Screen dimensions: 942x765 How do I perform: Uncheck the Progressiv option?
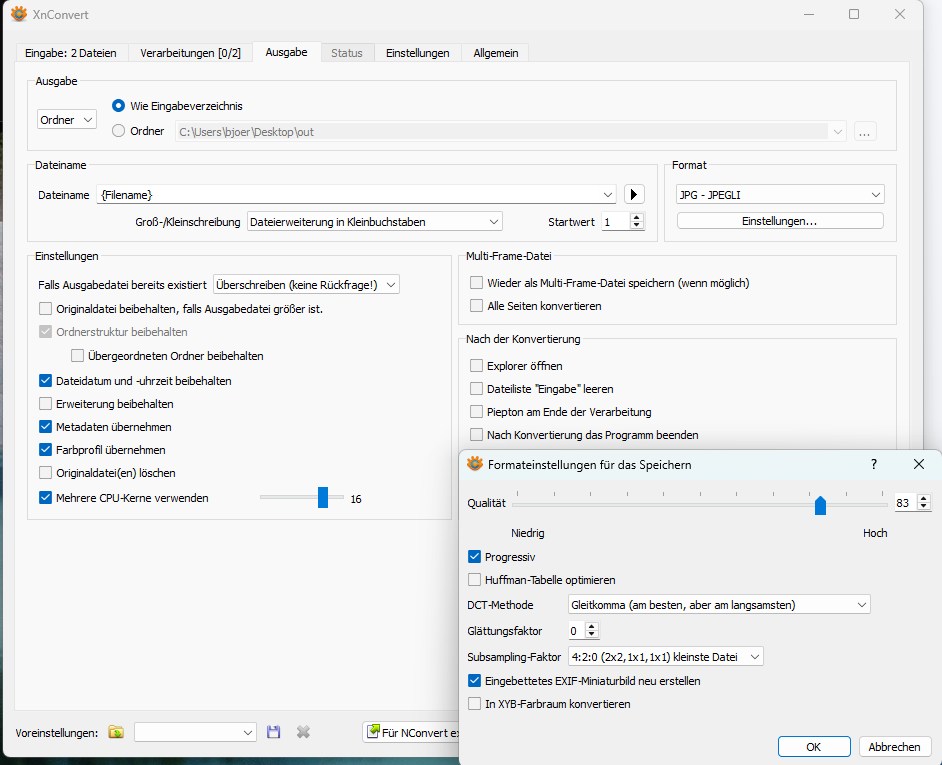pos(474,556)
